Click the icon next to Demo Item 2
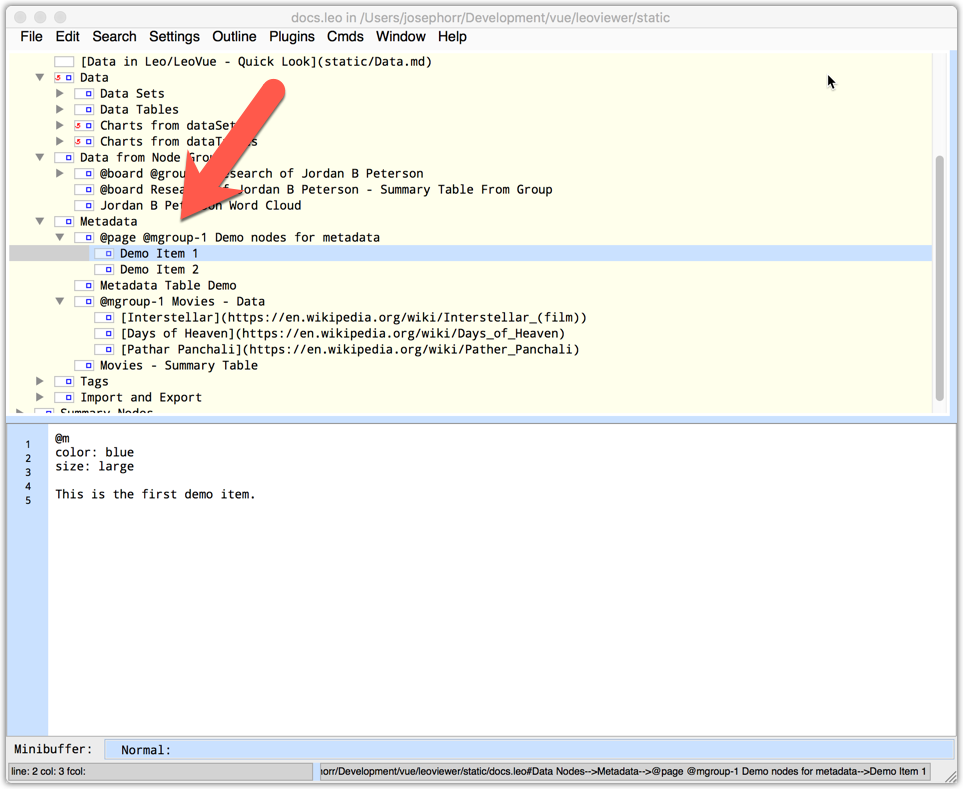The image size is (963, 789). 104,269
